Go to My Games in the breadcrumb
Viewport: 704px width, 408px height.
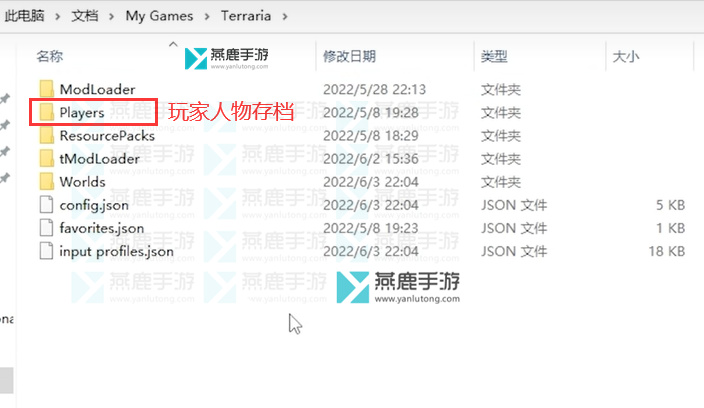[x=159, y=16]
